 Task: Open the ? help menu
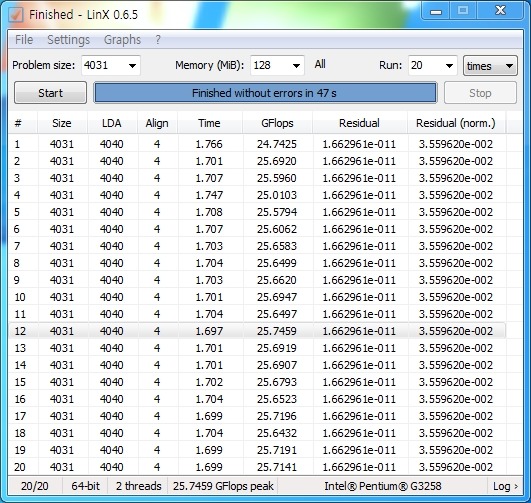[158, 40]
